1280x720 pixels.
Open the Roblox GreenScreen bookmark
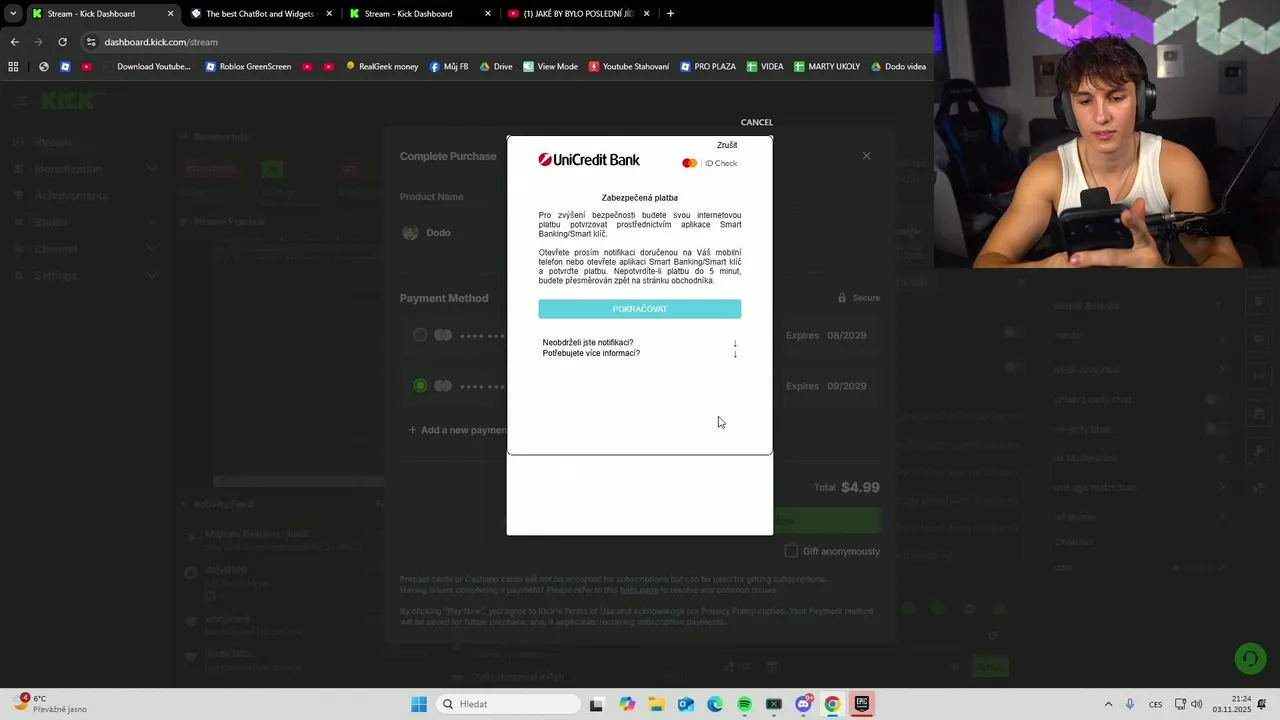click(248, 67)
